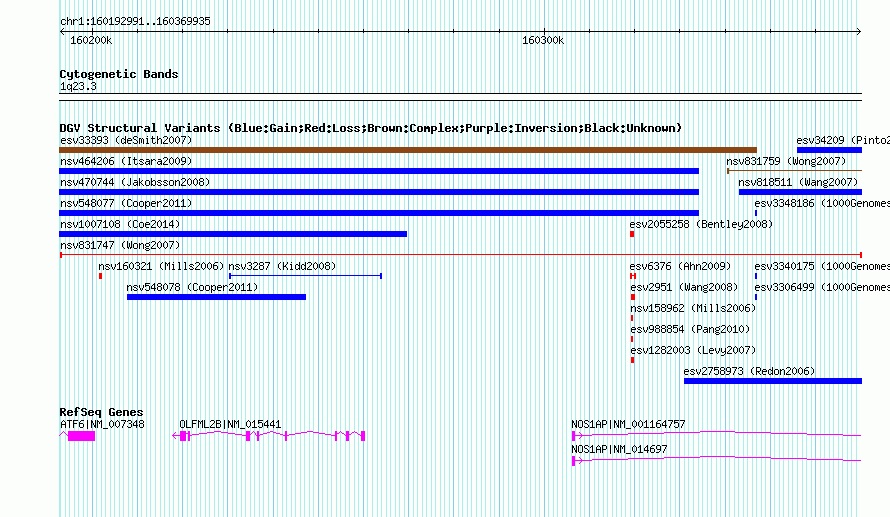This screenshot has width=890, height=517.
Task: Open the esv2055258 (Bentley2008) label
Action: (702, 224)
